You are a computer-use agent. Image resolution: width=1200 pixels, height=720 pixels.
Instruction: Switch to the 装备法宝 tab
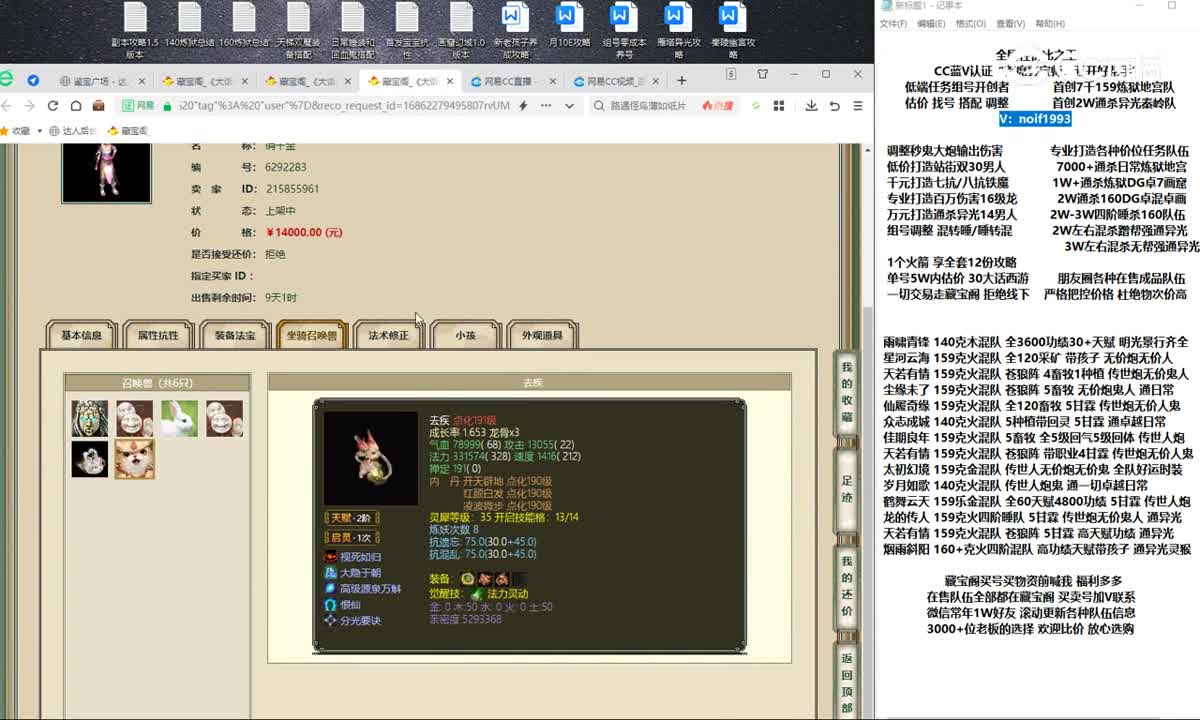coord(235,335)
